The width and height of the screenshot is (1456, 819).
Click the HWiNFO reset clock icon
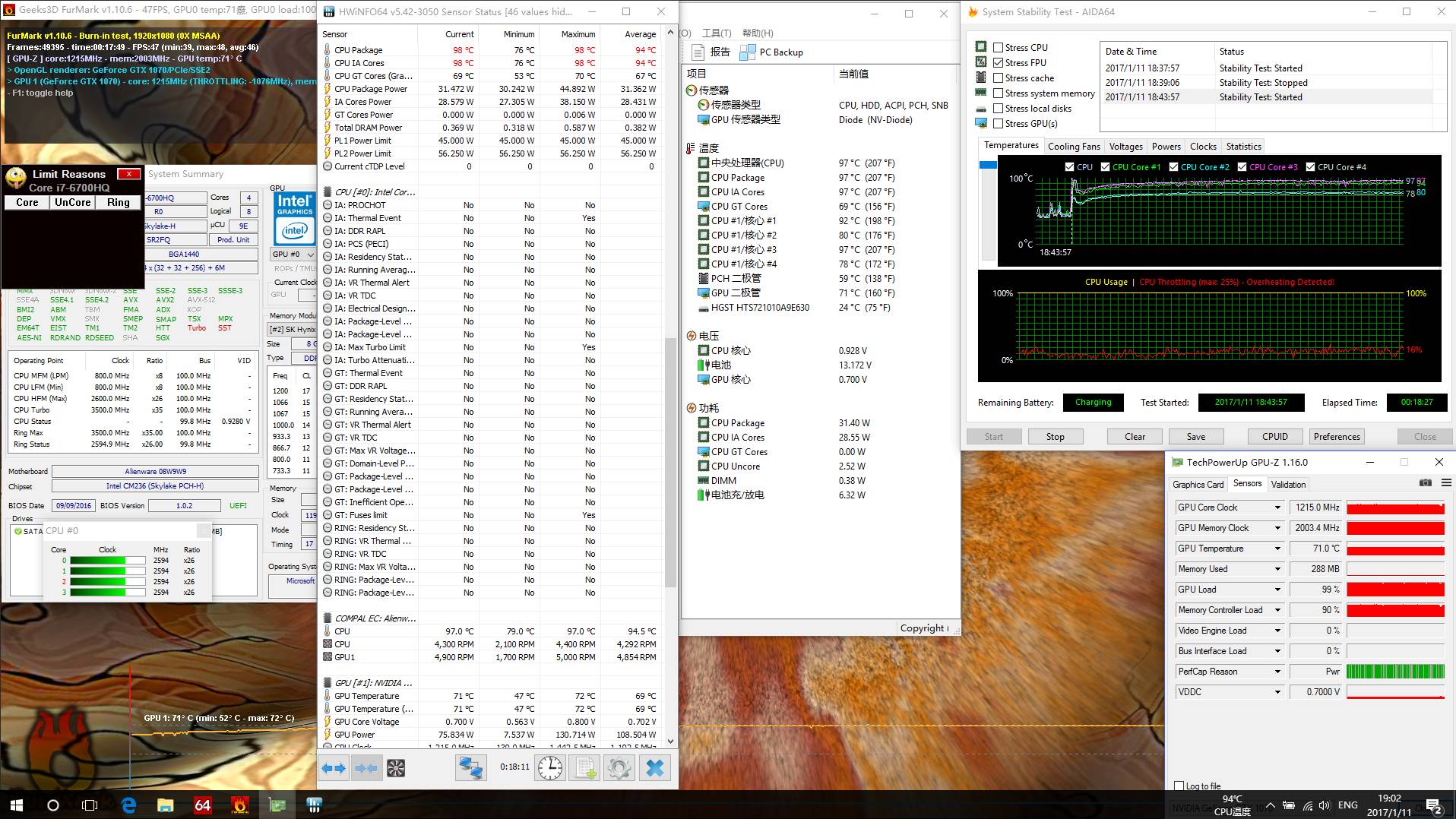(x=550, y=768)
